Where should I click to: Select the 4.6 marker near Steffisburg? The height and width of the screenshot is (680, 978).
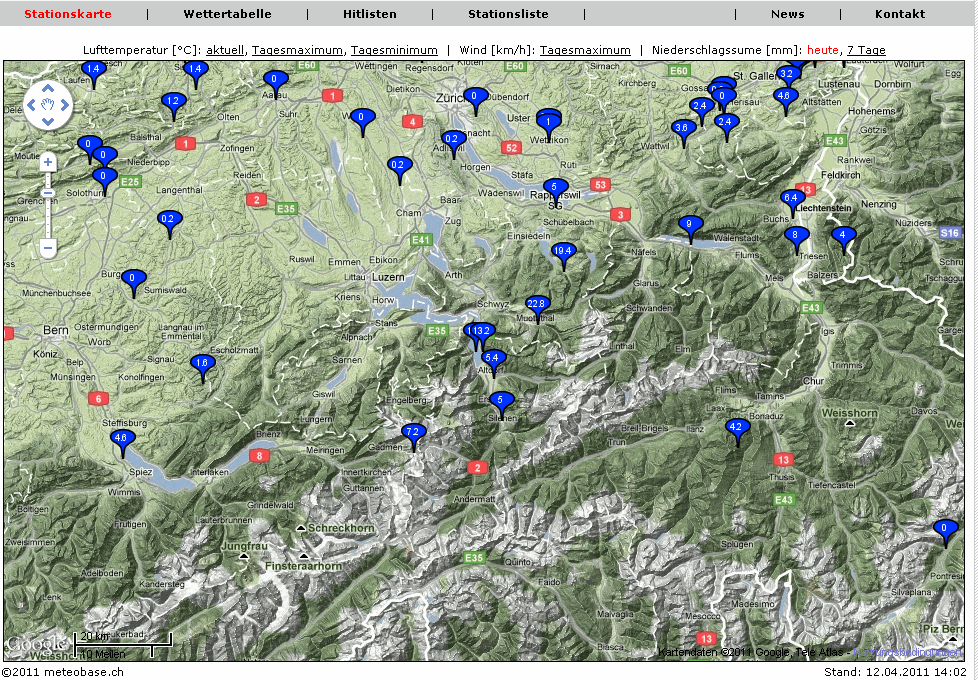pyautogui.click(x=122, y=439)
